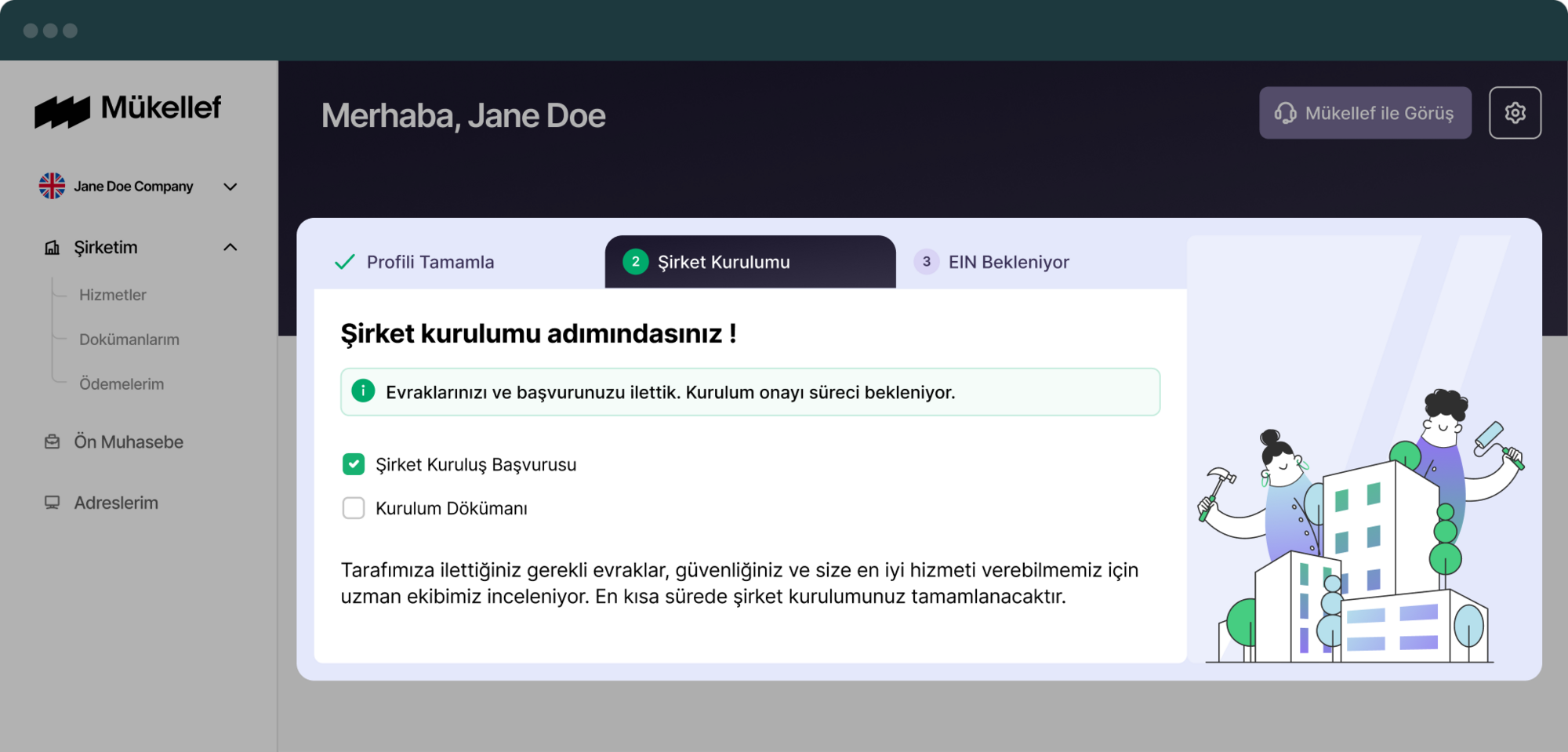Viewport: 1568px width, 752px height.
Task: Click the Mükellef logo
Action: point(128,111)
